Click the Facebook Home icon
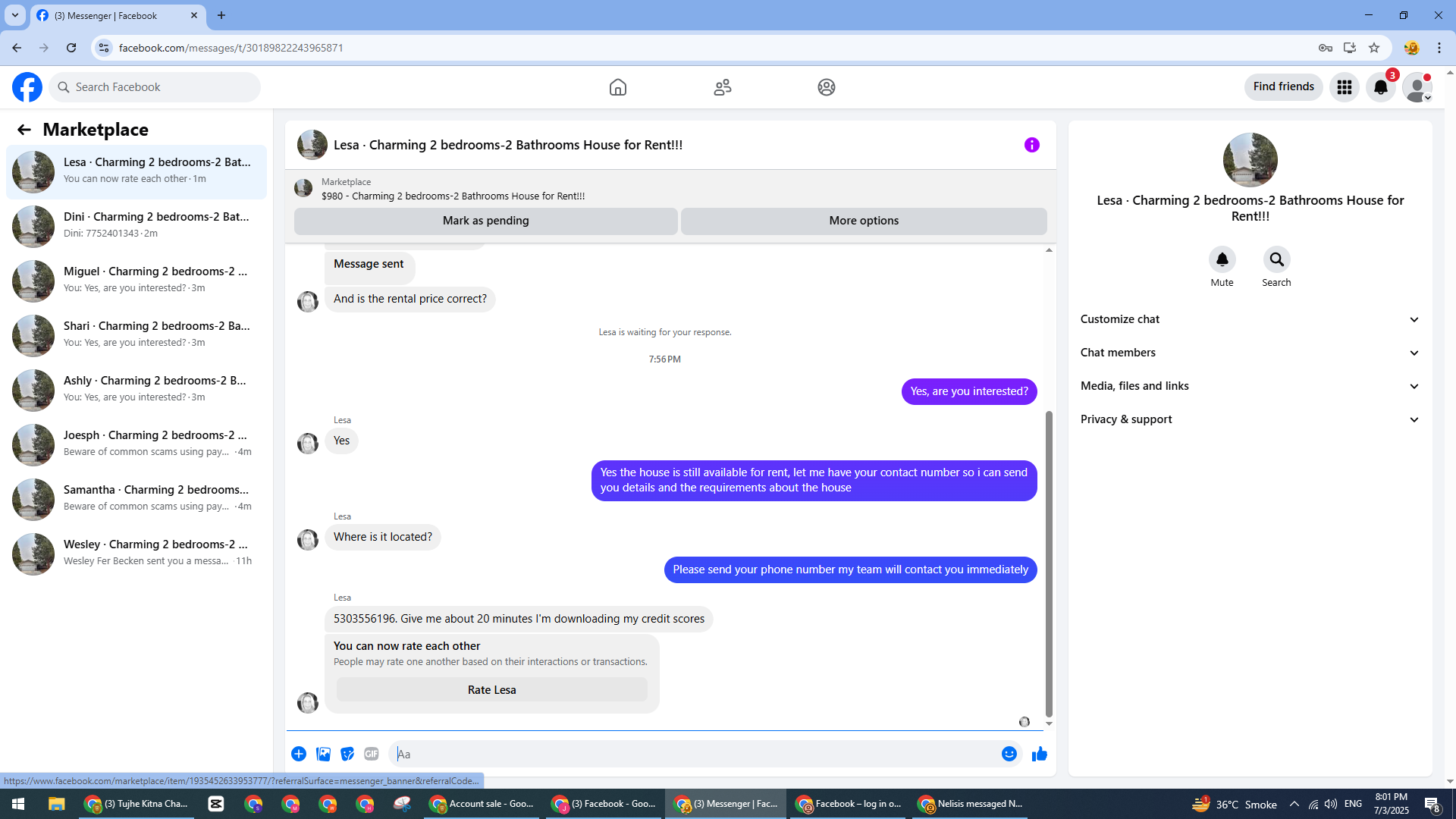This screenshot has height=819, width=1456. [617, 87]
